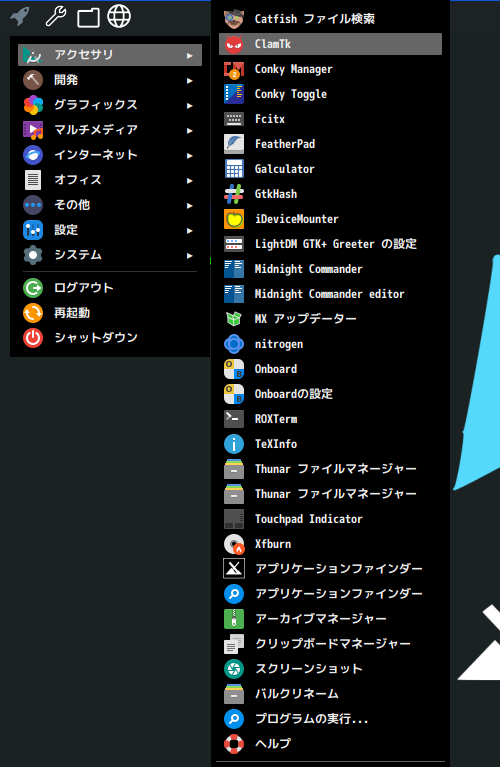
Task: Click the ヘルプ lifebuoy icon
Action: point(234,744)
